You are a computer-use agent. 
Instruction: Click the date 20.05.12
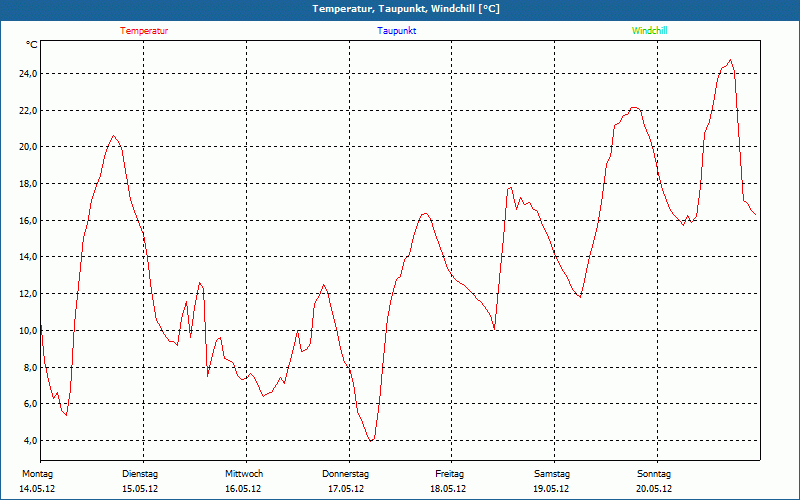point(654,489)
